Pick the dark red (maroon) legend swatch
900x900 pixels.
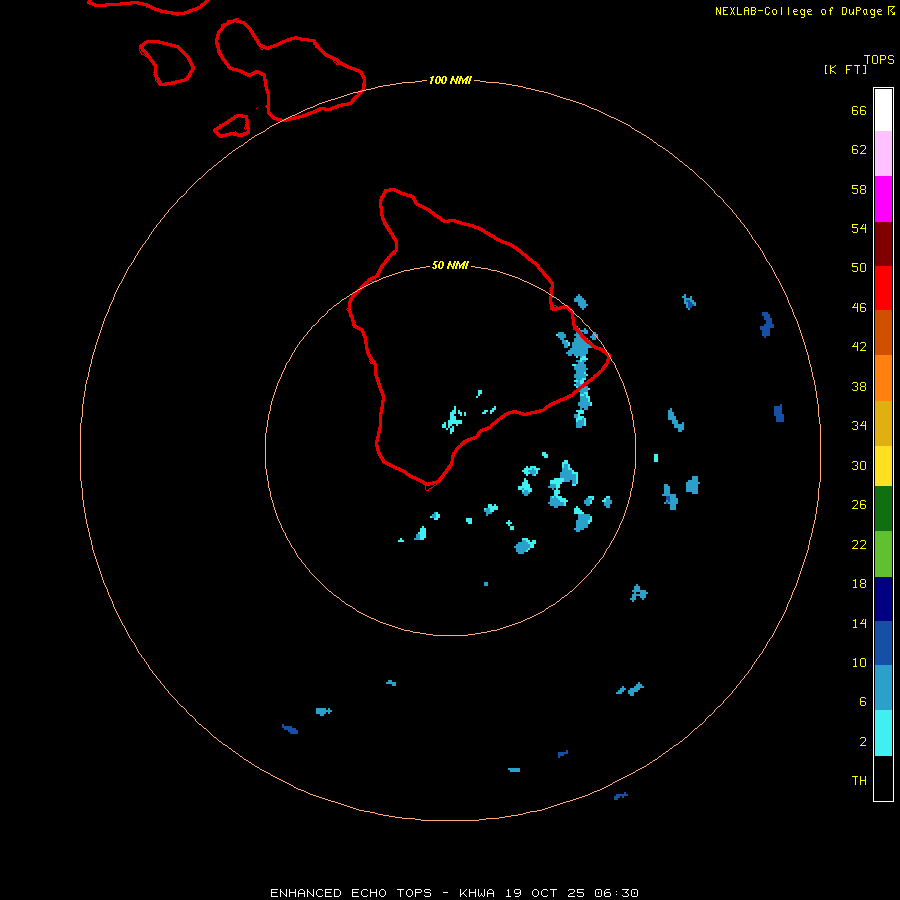point(883,243)
